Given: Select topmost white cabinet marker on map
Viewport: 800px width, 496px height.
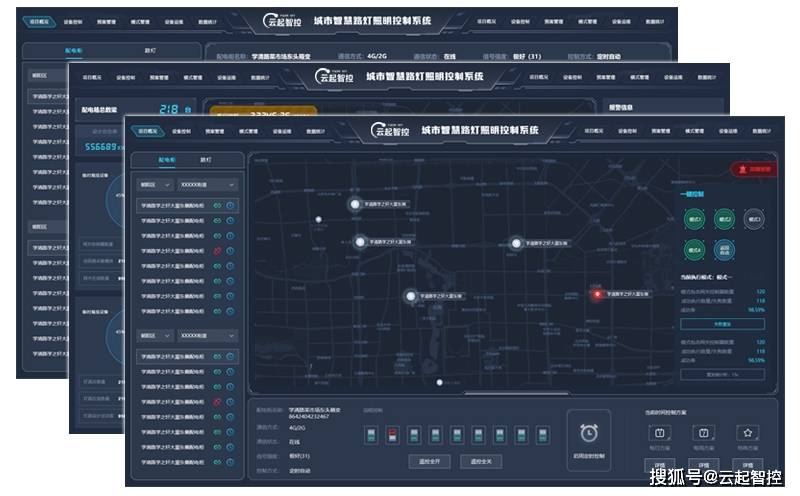Looking at the screenshot, I should [x=355, y=204].
